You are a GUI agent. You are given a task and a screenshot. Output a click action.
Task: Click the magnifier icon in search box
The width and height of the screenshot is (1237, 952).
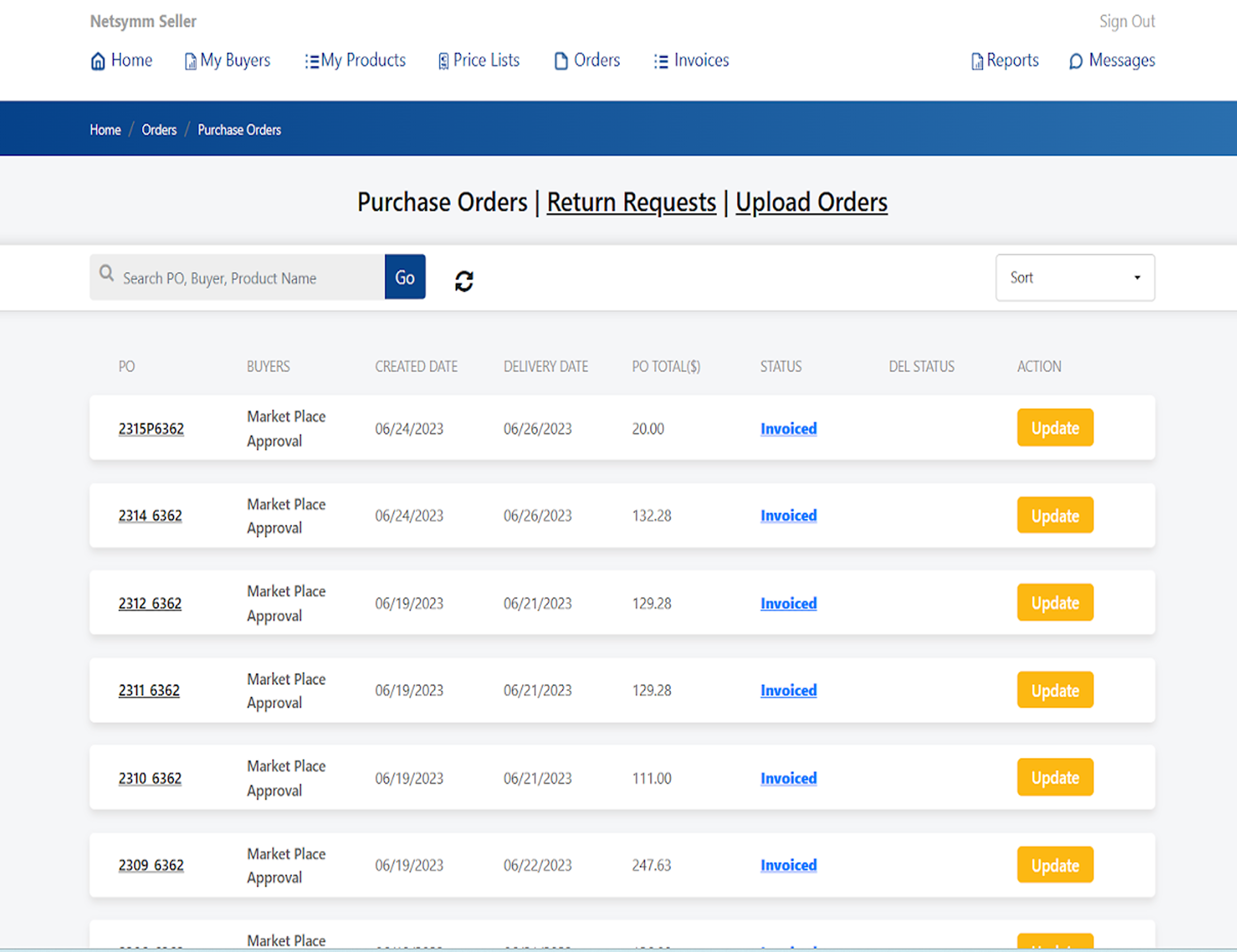point(106,273)
